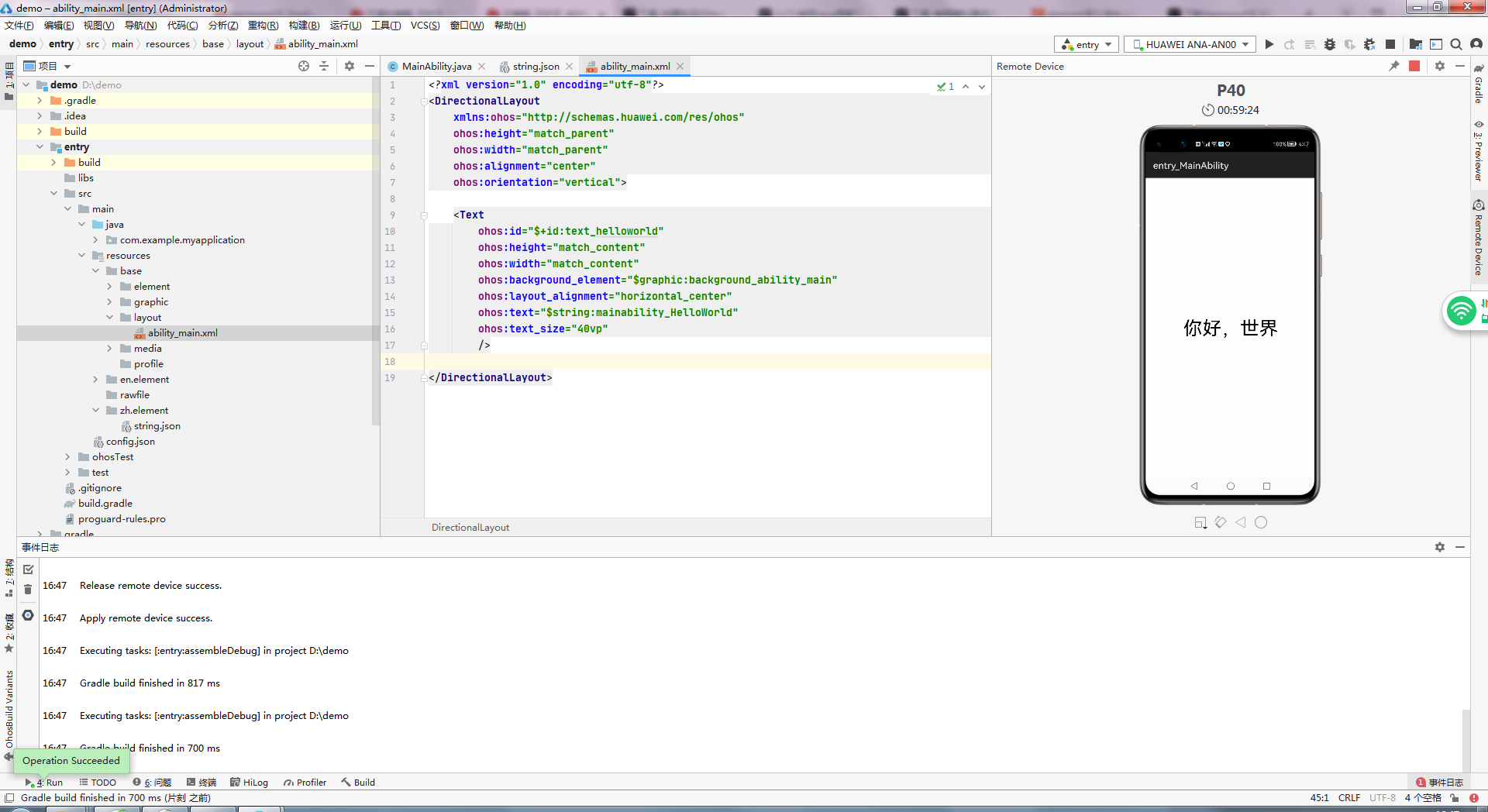Open Remote Device panel settings gear
Screen dimensions: 1488x812
pos(1440,66)
